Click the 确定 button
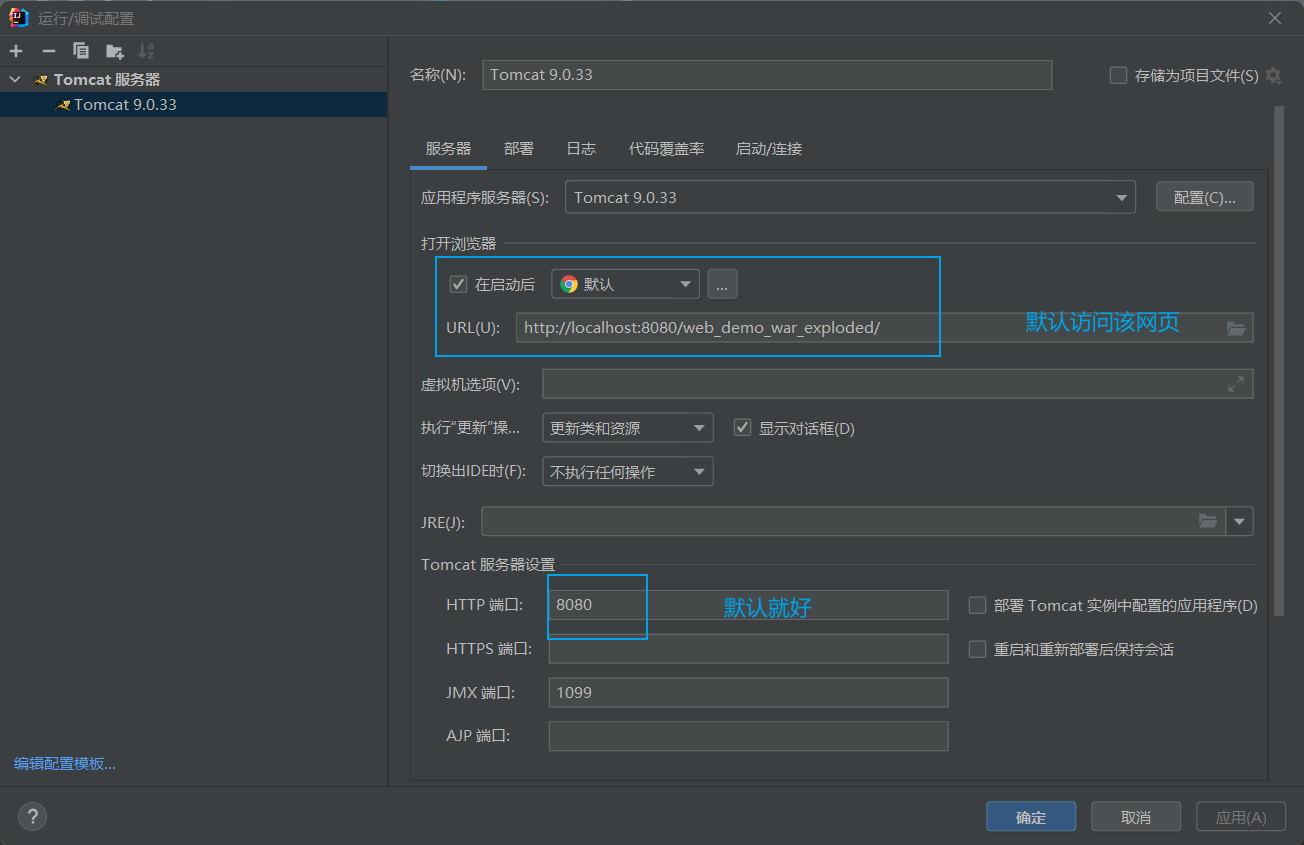1304x845 pixels. click(1031, 817)
